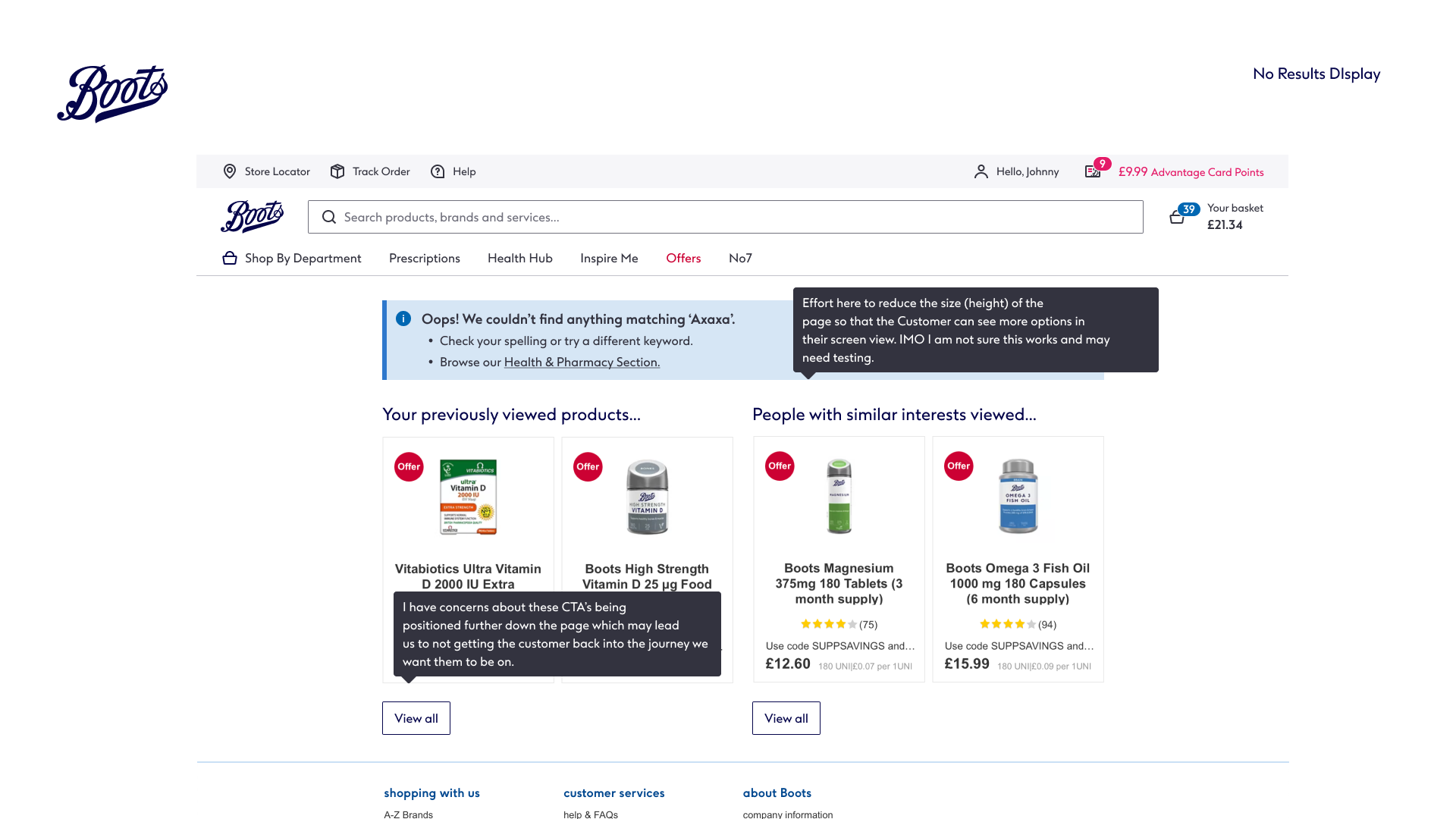Viewport: 1456px width, 819px height.
Task: Click the blue info icon in alert
Action: point(403,318)
